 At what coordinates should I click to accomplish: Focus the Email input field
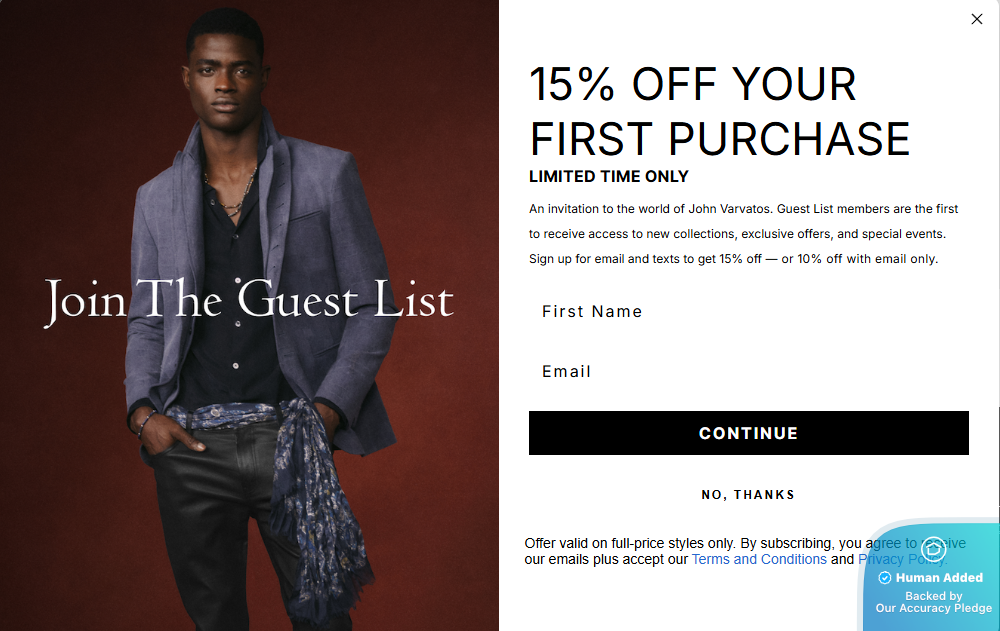tap(749, 371)
